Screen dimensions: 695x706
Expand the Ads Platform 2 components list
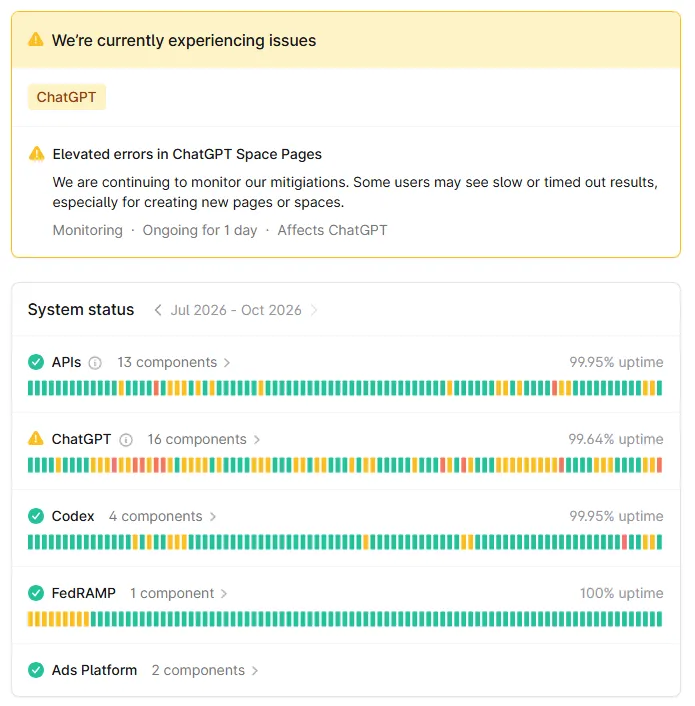(205, 670)
